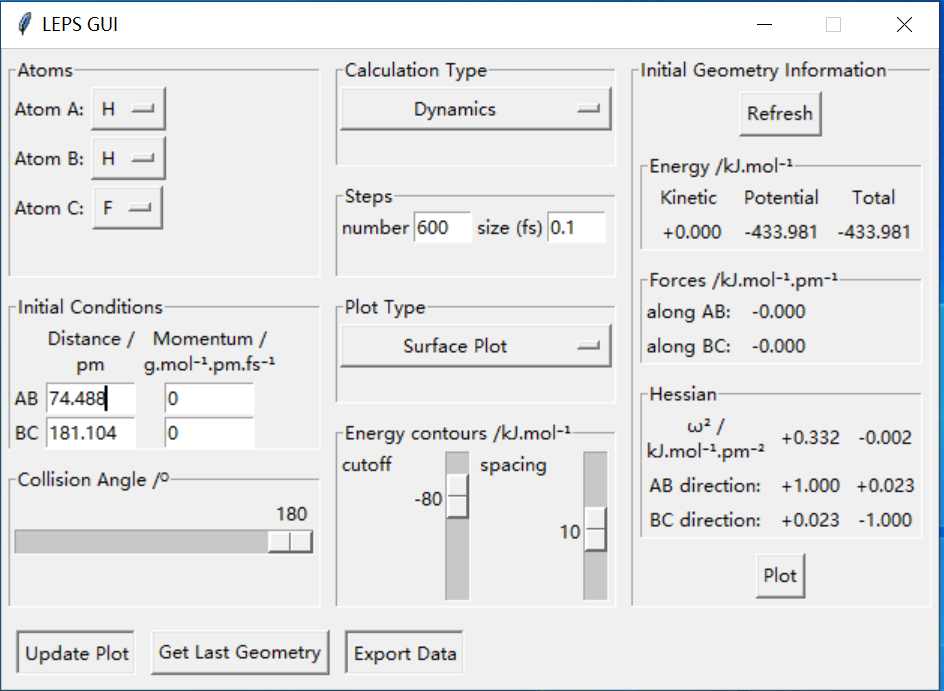Screen dimensions: 944x691
Task: Expand the Calculation Type Dynamics menu
Action: (475, 109)
